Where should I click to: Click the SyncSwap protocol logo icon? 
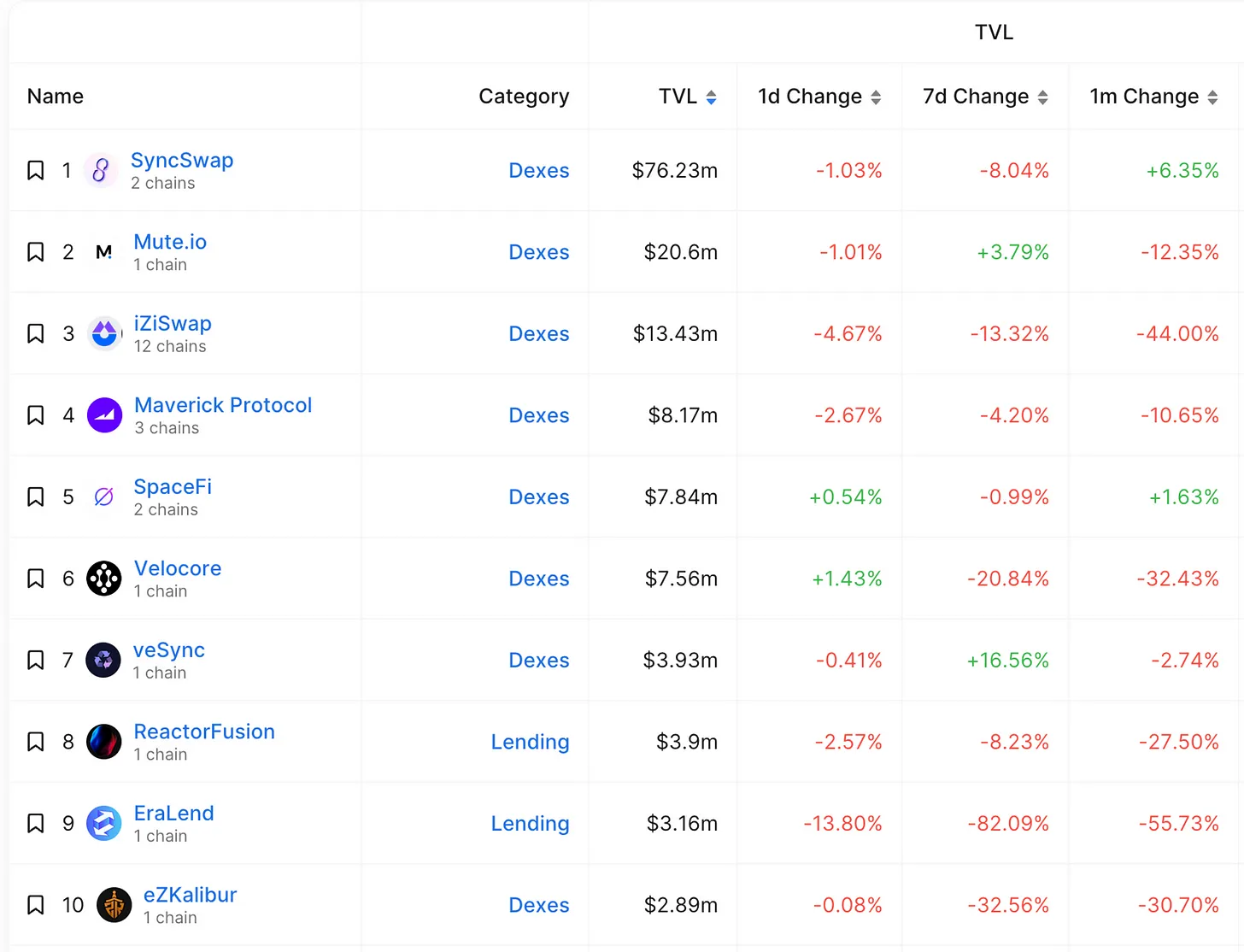click(101, 171)
